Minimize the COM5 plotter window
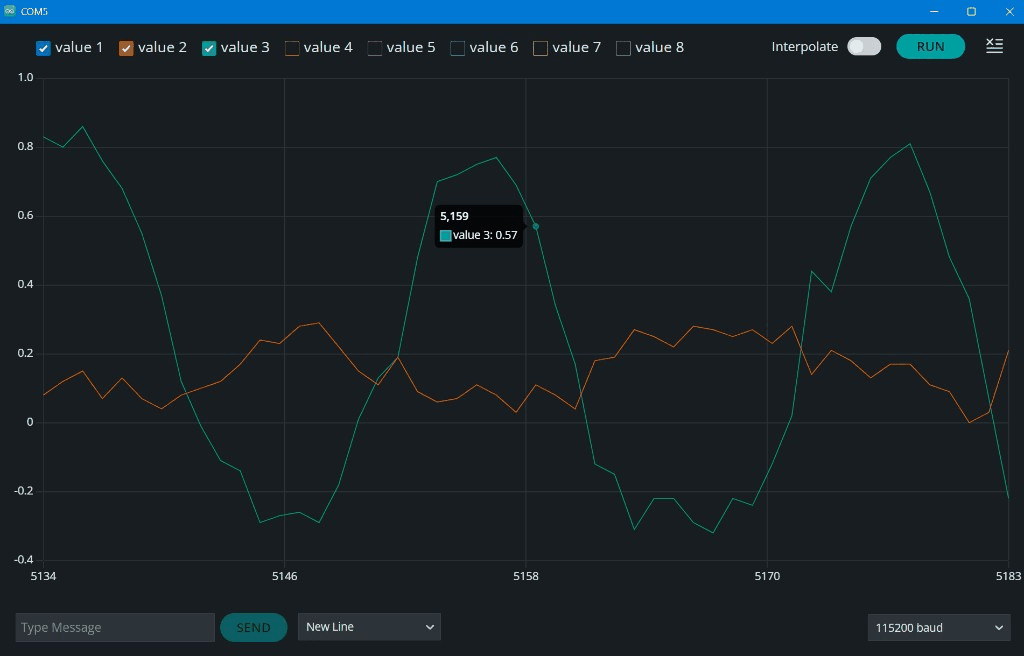The height and width of the screenshot is (656, 1024). point(934,11)
